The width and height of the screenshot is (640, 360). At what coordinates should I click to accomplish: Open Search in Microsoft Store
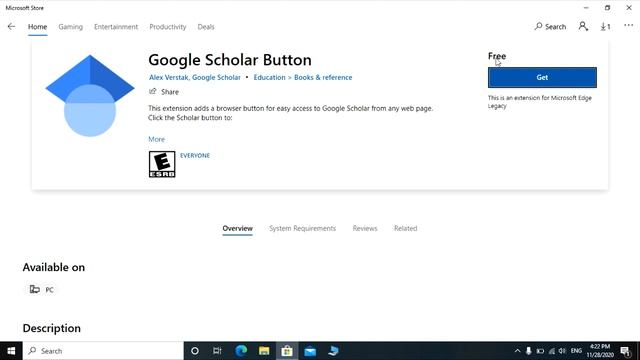pyautogui.click(x=550, y=27)
